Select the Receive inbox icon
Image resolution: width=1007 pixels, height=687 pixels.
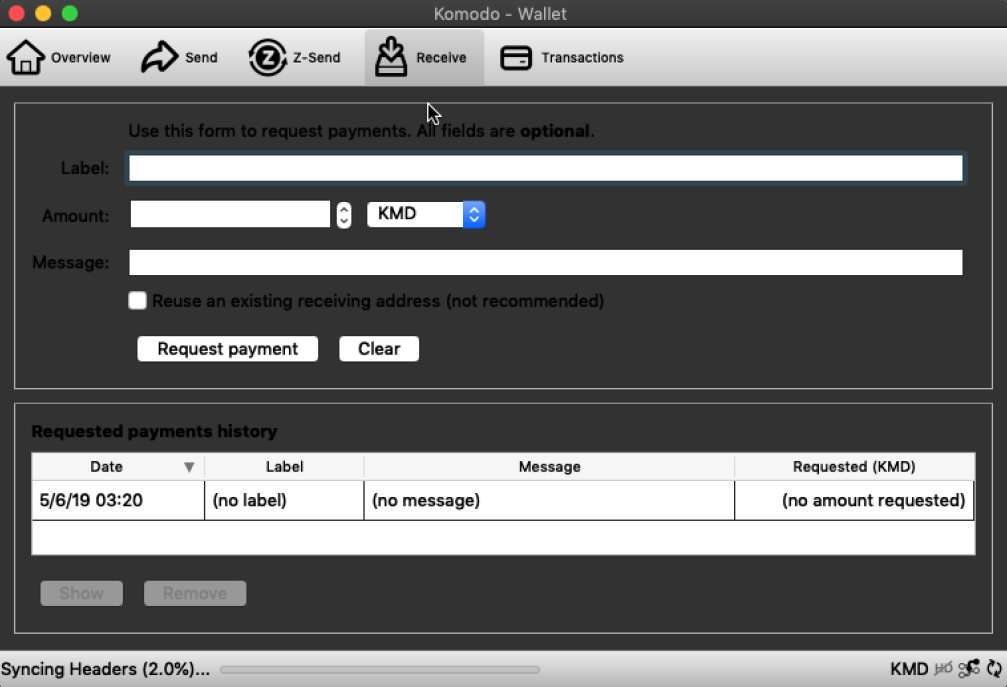[x=391, y=57]
